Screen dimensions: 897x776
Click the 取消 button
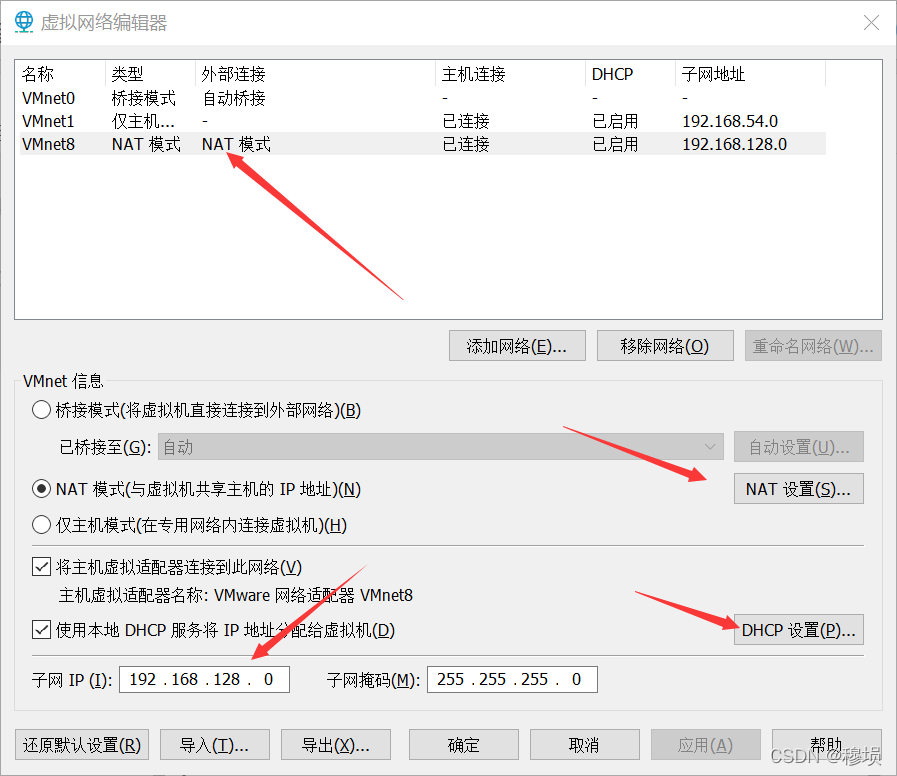[x=585, y=745]
